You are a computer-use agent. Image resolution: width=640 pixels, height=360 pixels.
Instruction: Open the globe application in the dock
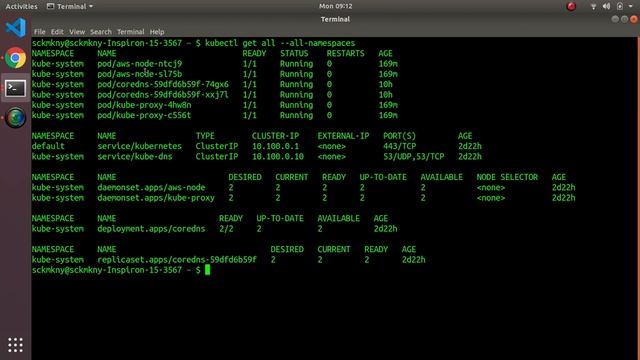(x=16, y=118)
